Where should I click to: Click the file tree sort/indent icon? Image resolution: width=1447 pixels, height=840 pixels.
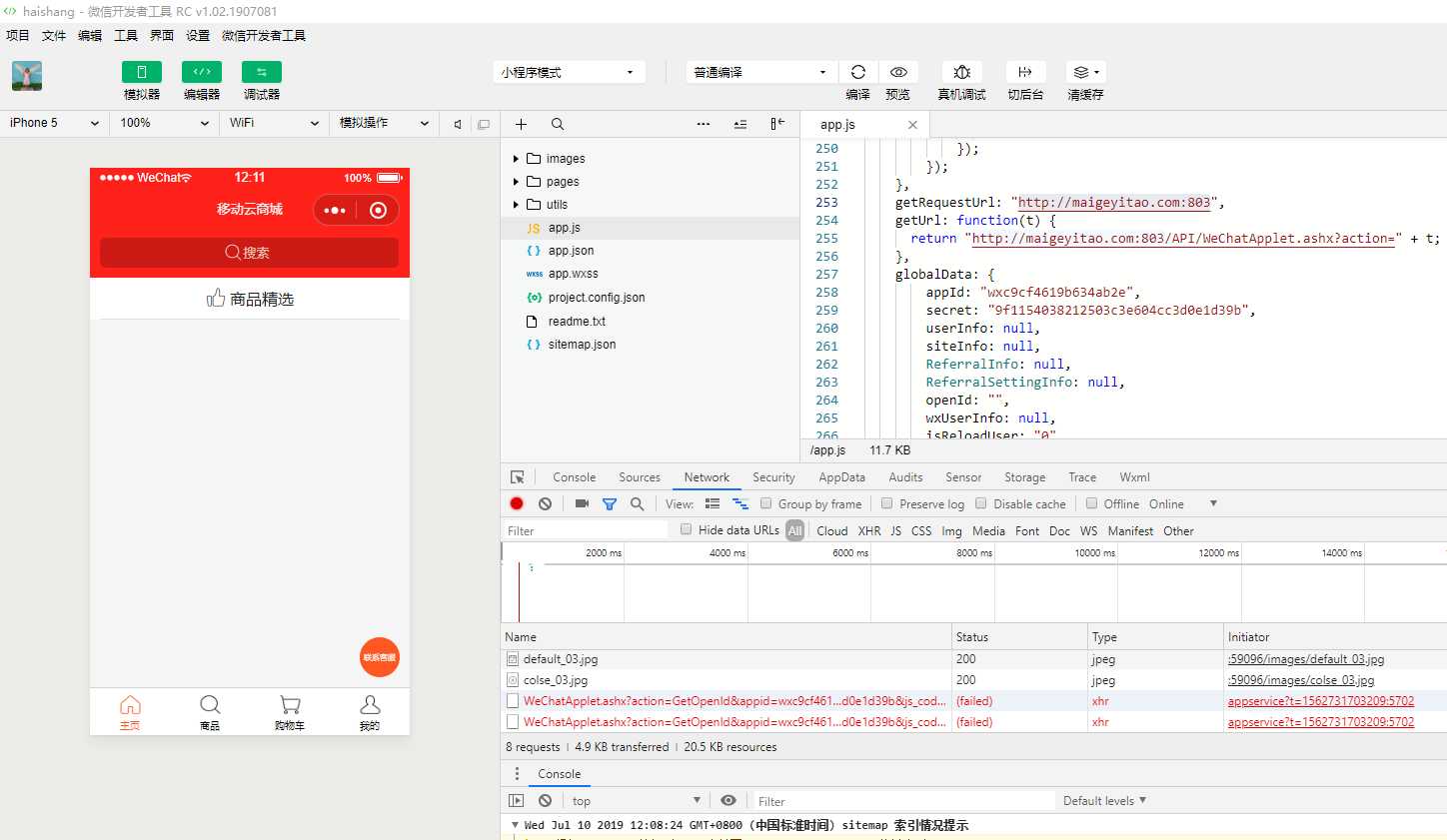click(x=740, y=124)
